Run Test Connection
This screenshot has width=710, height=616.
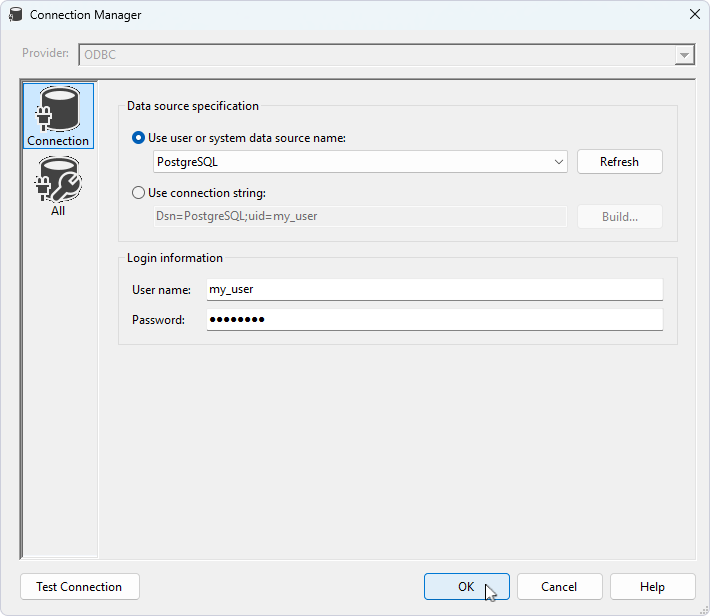(x=79, y=587)
